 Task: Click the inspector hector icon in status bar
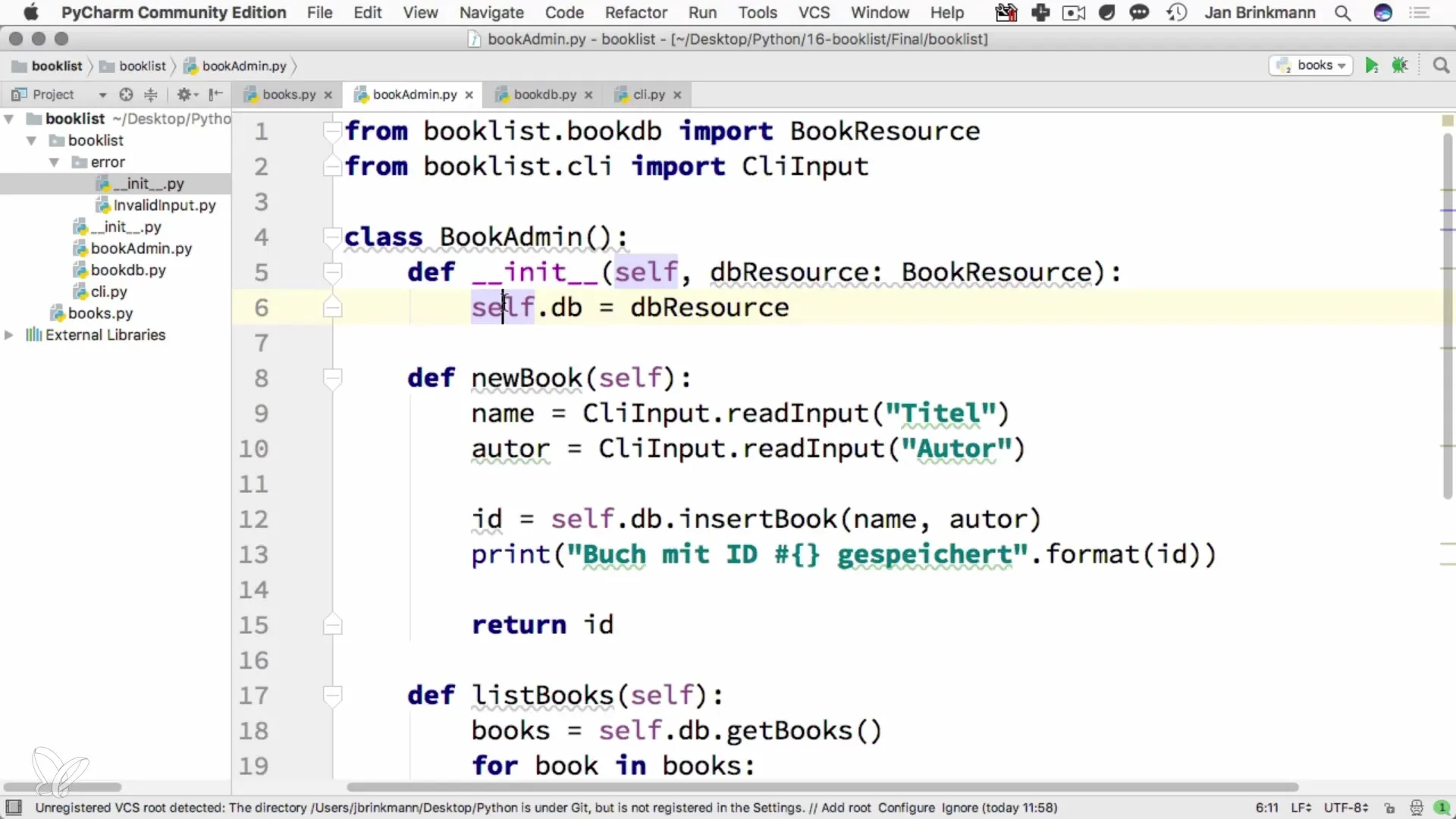[1416, 808]
